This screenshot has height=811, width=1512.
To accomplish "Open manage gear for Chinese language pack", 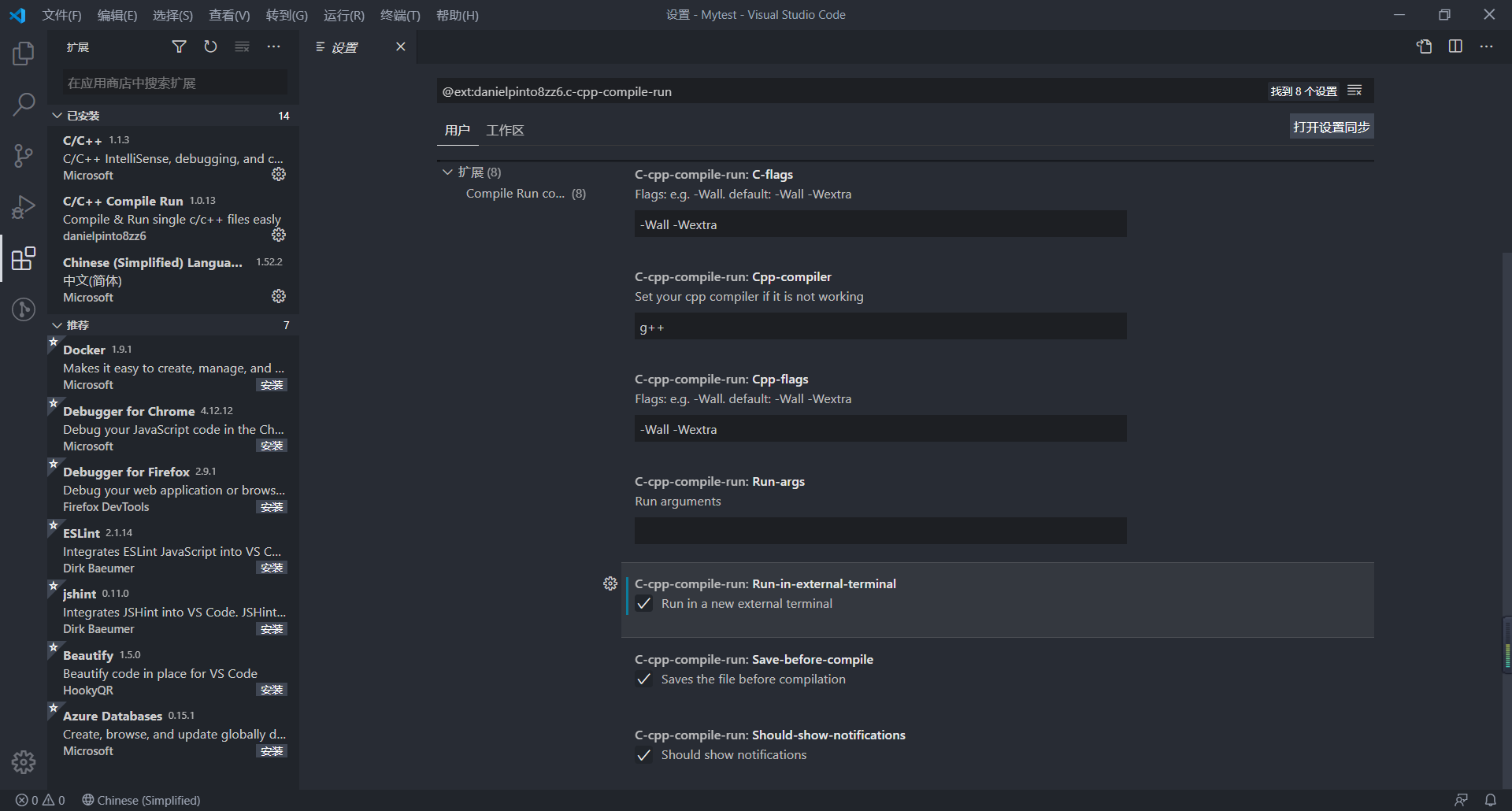I will pos(279,296).
